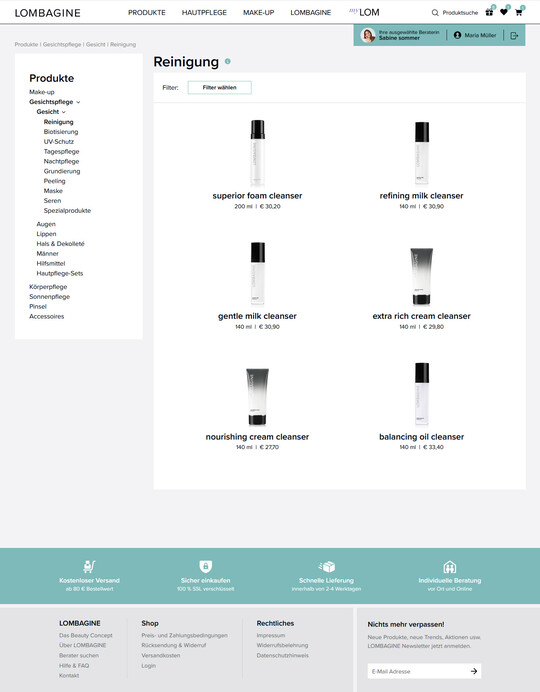Open the wishlist heart icon
540x692 pixels.
pyautogui.click(x=504, y=12)
